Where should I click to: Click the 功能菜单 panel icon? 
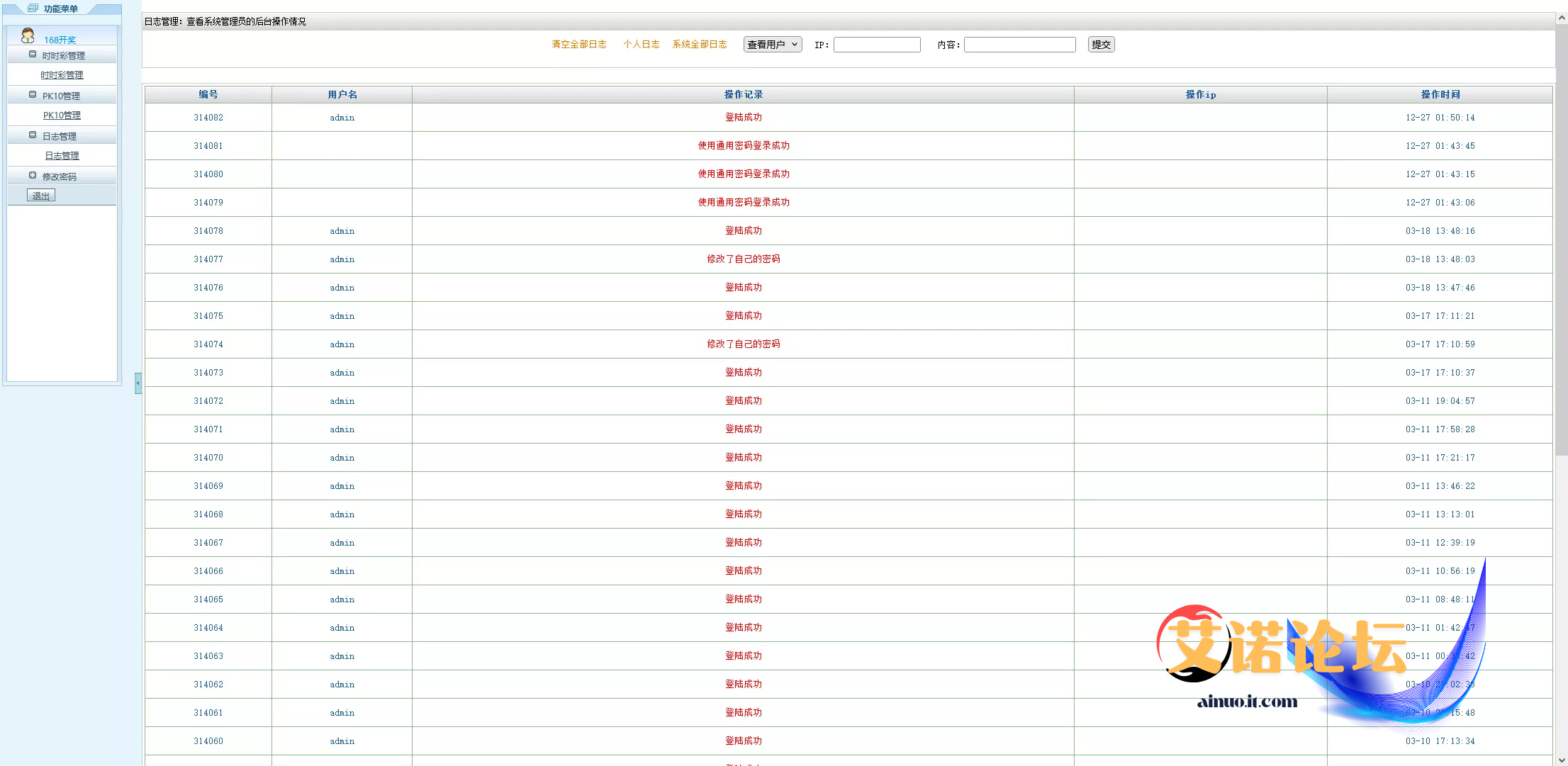pyautogui.click(x=33, y=9)
